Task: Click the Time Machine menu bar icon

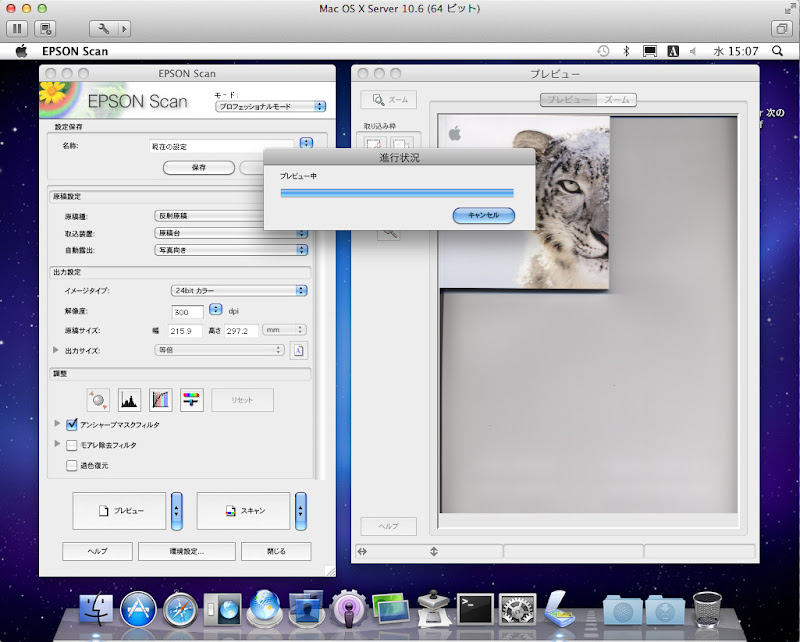Action: pyautogui.click(x=603, y=51)
